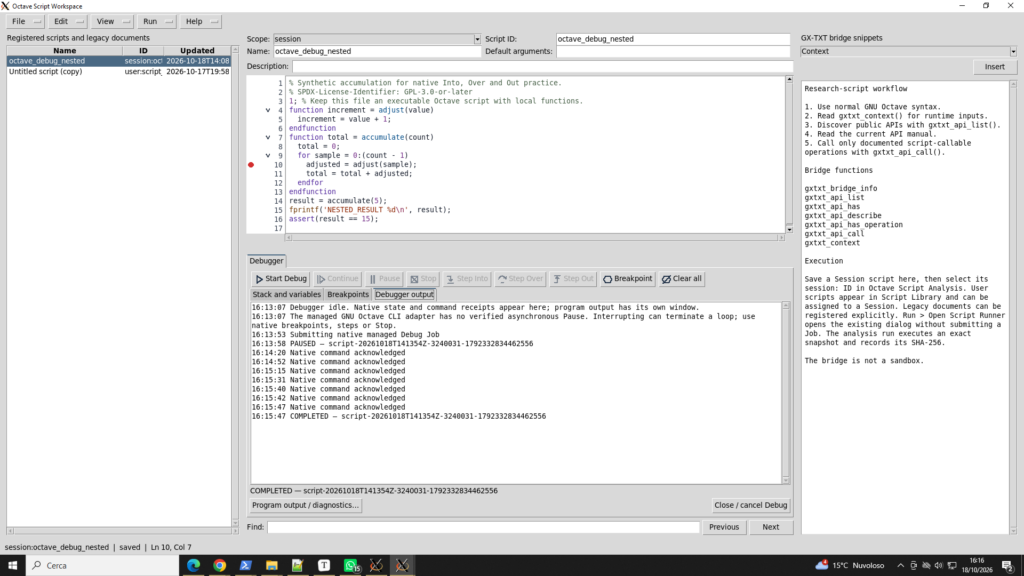Image resolution: width=1024 pixels, height=576 pixels.
Task: Open the File menu
Action: pyautogui.click(x=25, y=22)
